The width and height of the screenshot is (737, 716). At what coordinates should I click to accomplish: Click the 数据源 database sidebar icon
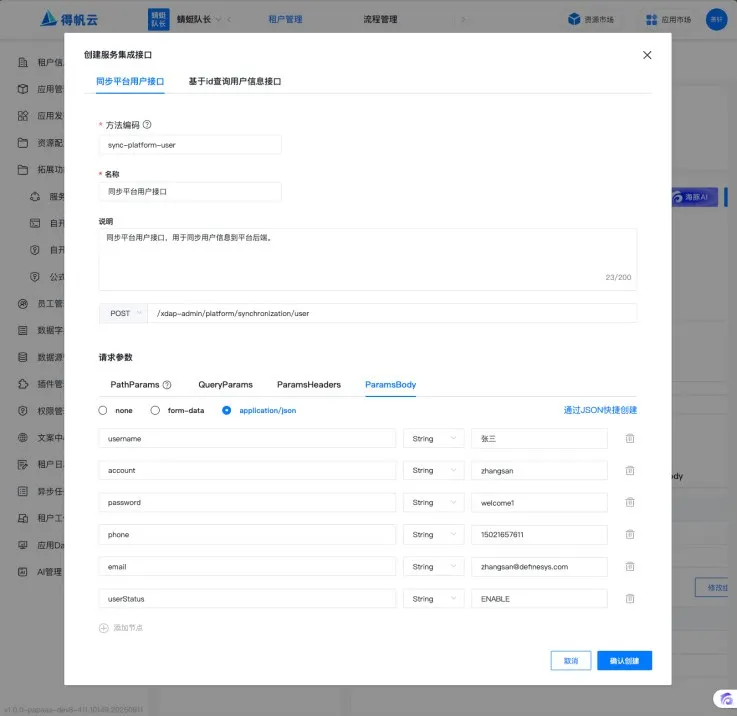point(23,357)
